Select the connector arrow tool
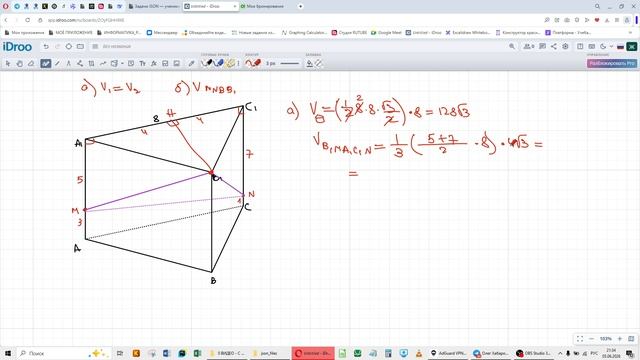Image resolution: width=640 pixels, height=360 pixels. [103, 63]
